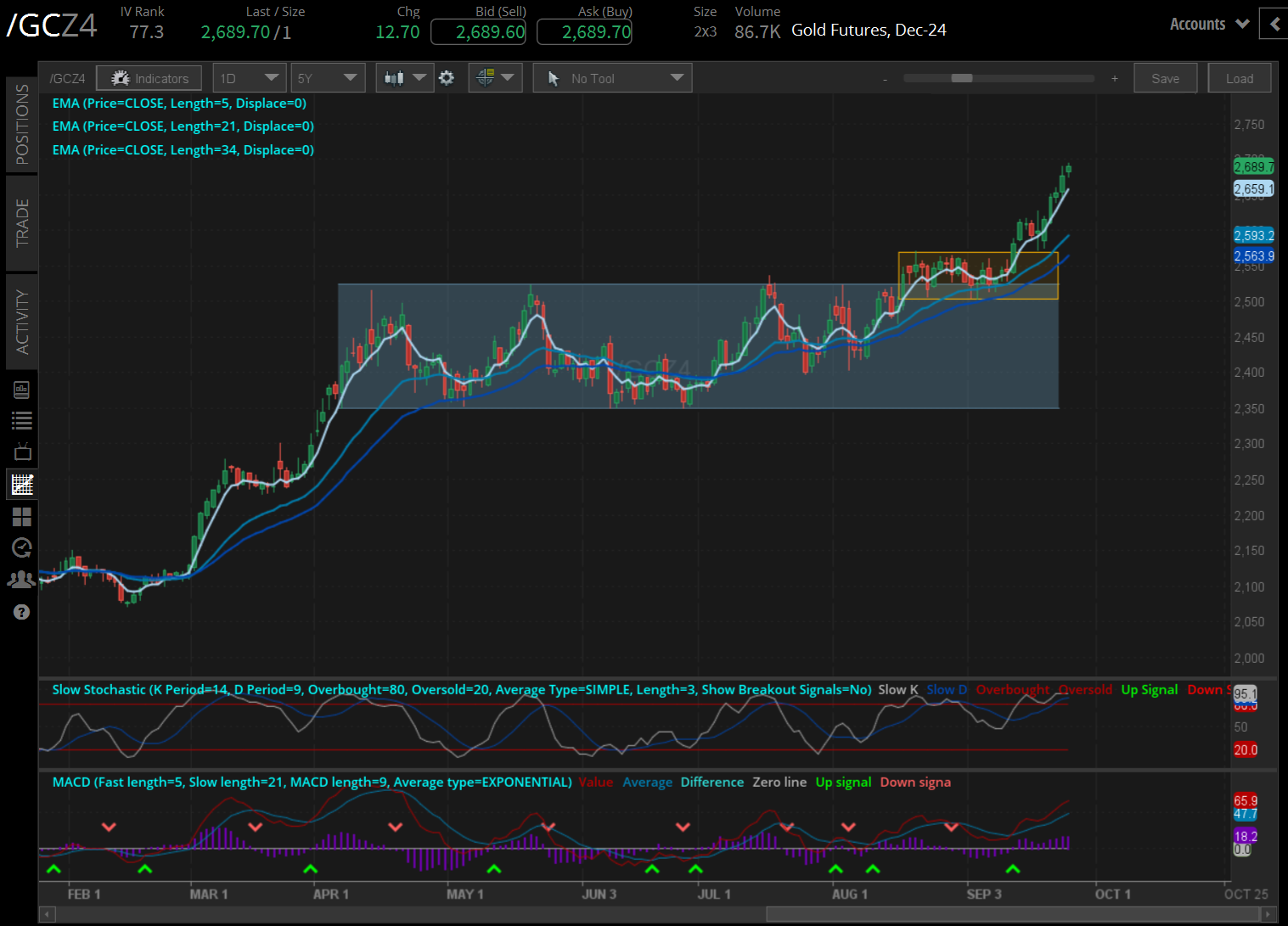Select the charts icon in sidebar
The height and width of the screenshot is (926, 1288).
(22, 485)
